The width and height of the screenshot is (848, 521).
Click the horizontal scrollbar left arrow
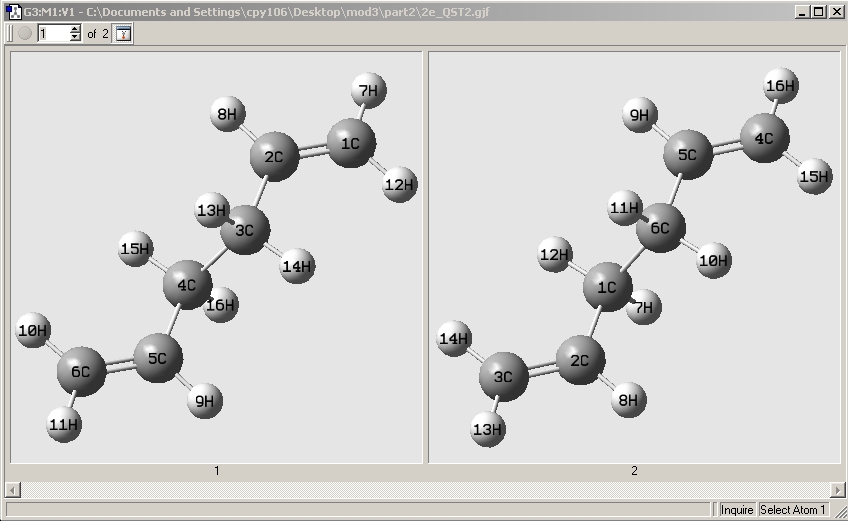(13, 490)
